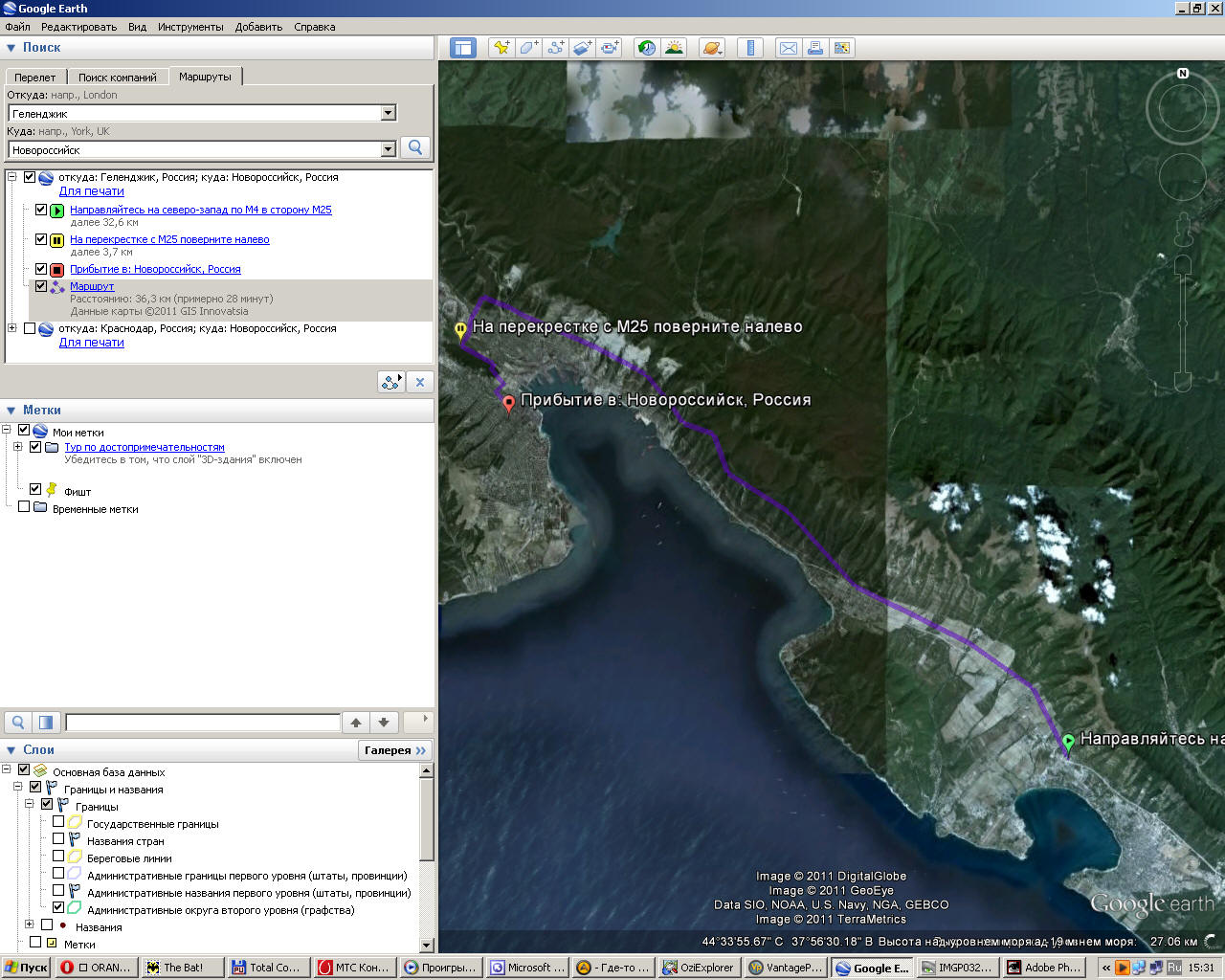
Task: Collapse the Основная база данных node
Action: coord(7,769)
